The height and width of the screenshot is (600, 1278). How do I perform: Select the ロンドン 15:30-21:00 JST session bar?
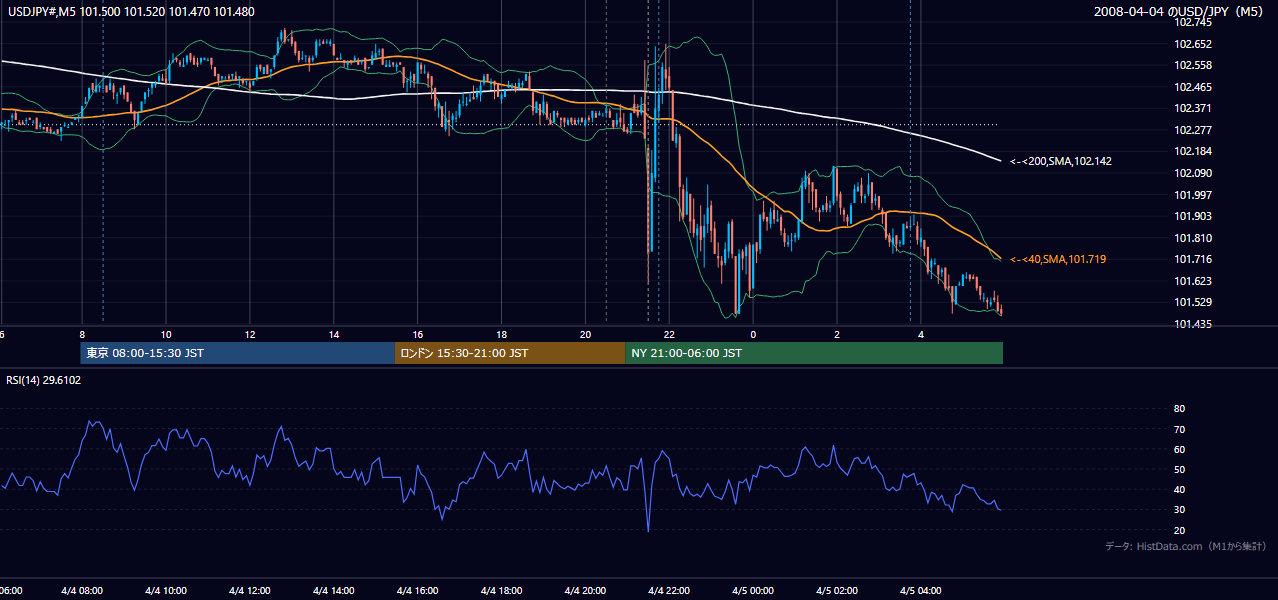point(510,353)
